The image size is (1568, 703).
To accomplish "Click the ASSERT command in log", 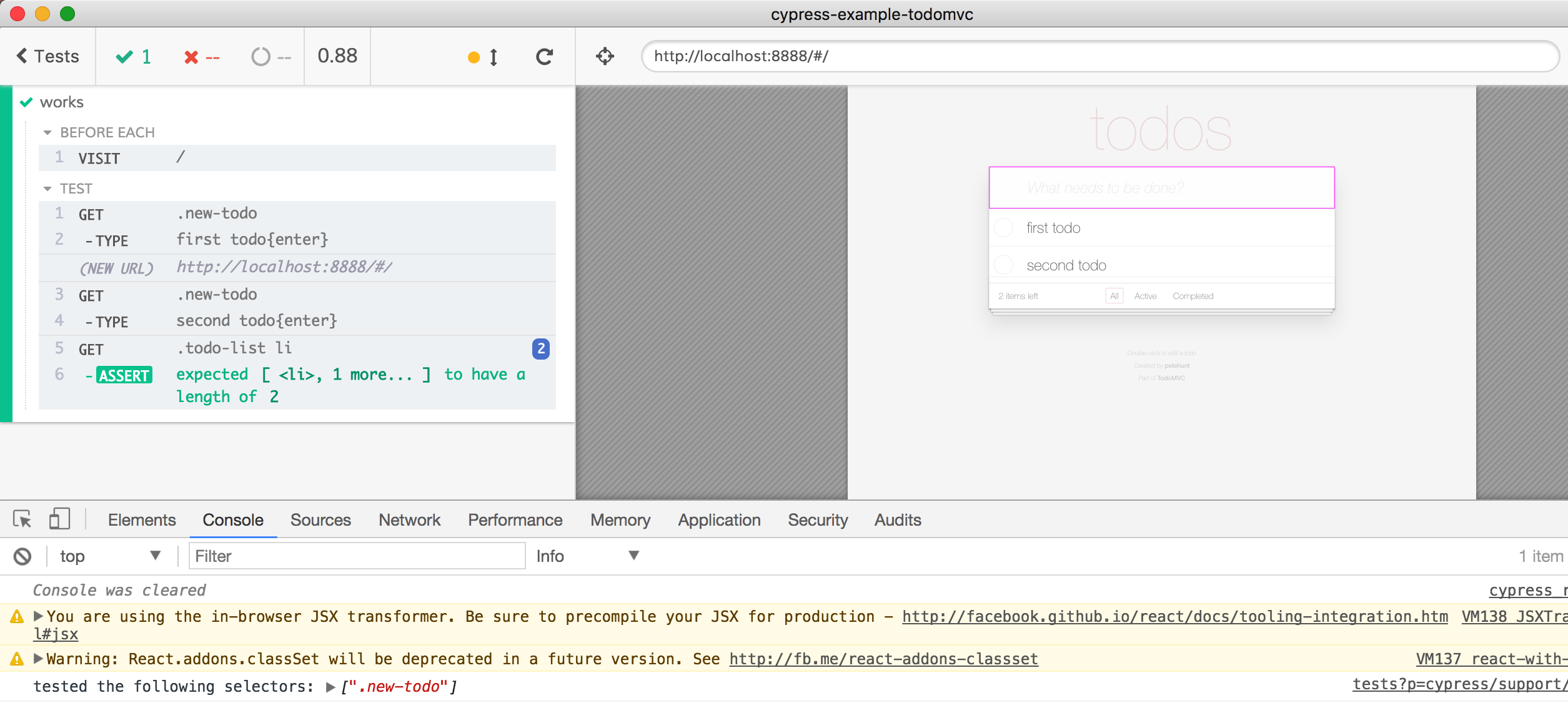I will (124, 375).
